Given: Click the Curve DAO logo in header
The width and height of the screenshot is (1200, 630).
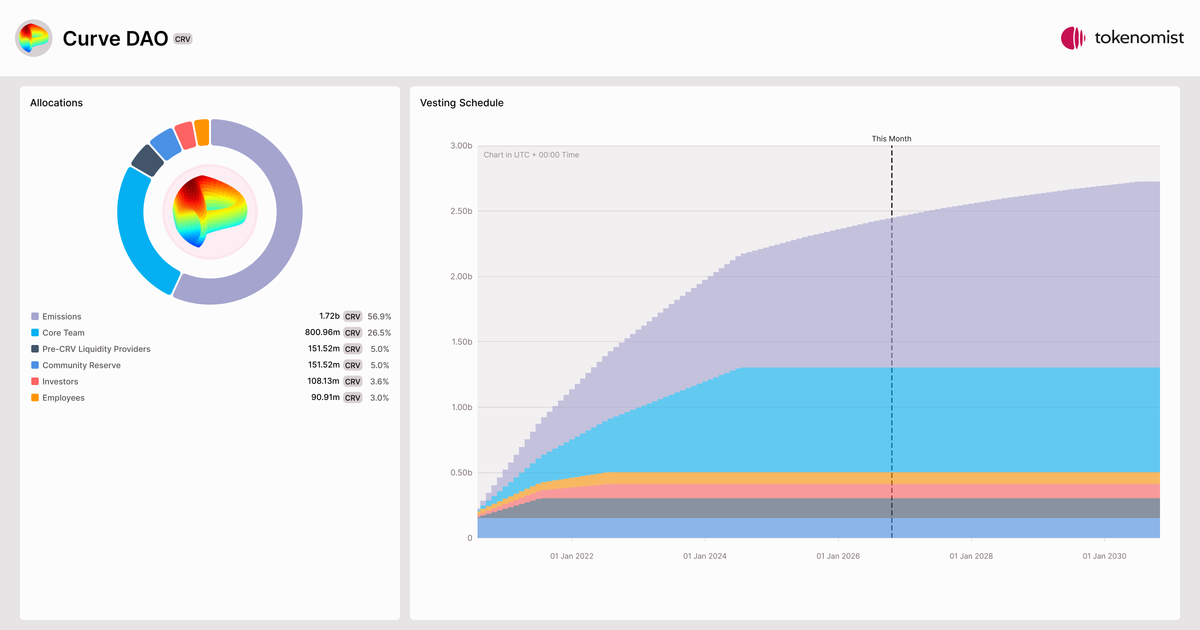Looking at the screenshot, I should click(x=34, y=38).
